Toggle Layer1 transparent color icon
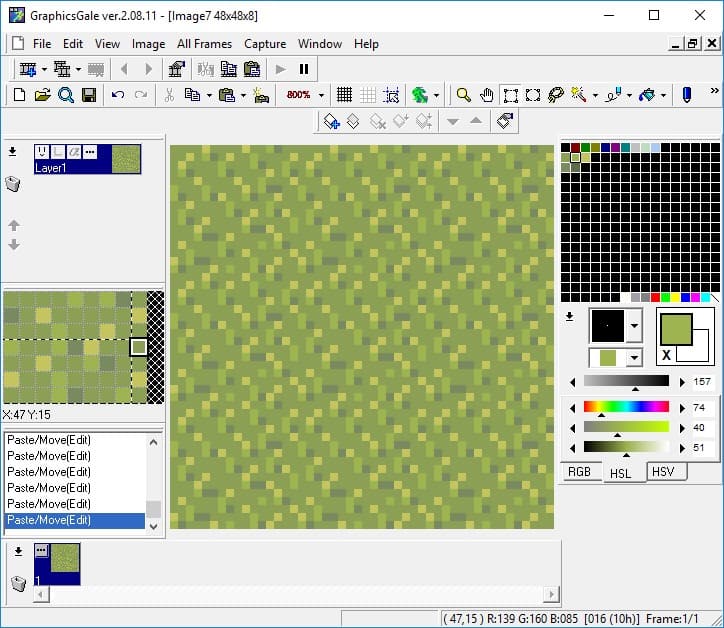This screenshot has width=724, height=628. coord(58,151)
